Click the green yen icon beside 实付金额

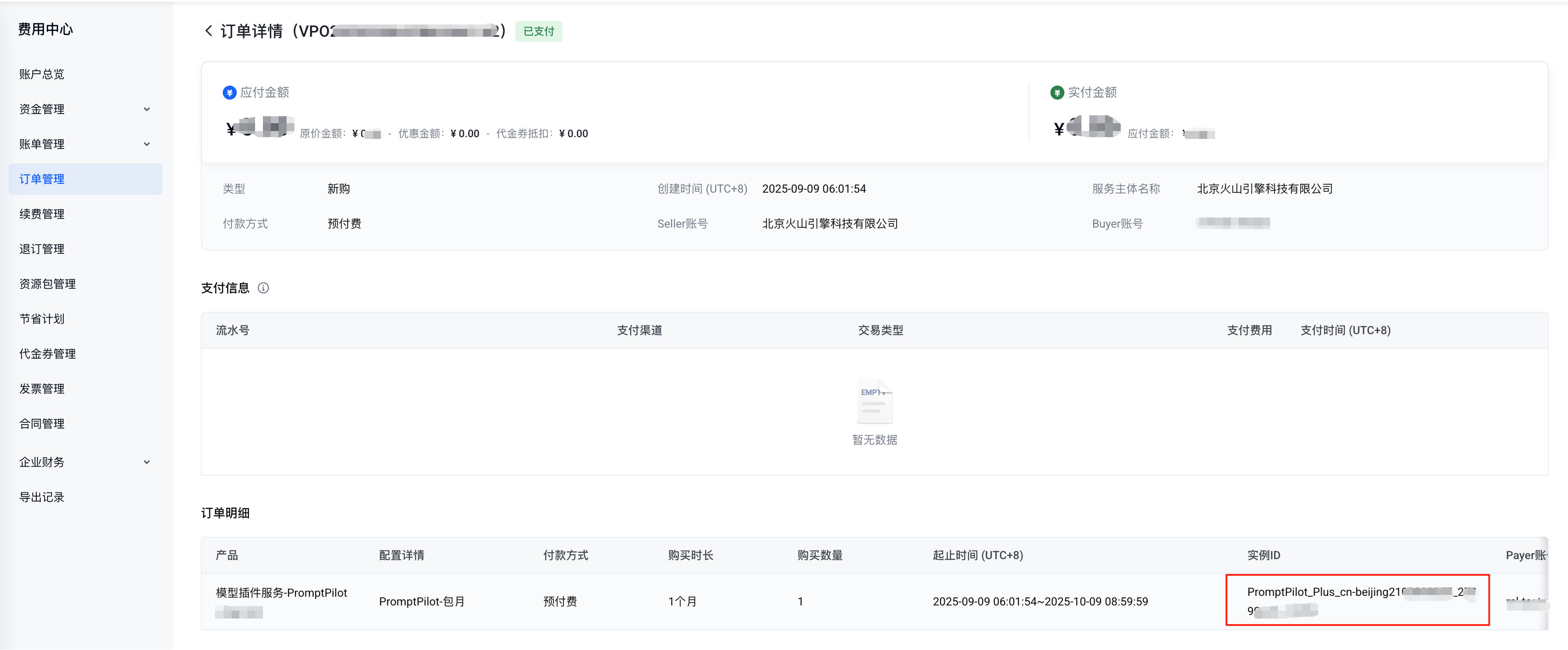tap(1057, 93)
